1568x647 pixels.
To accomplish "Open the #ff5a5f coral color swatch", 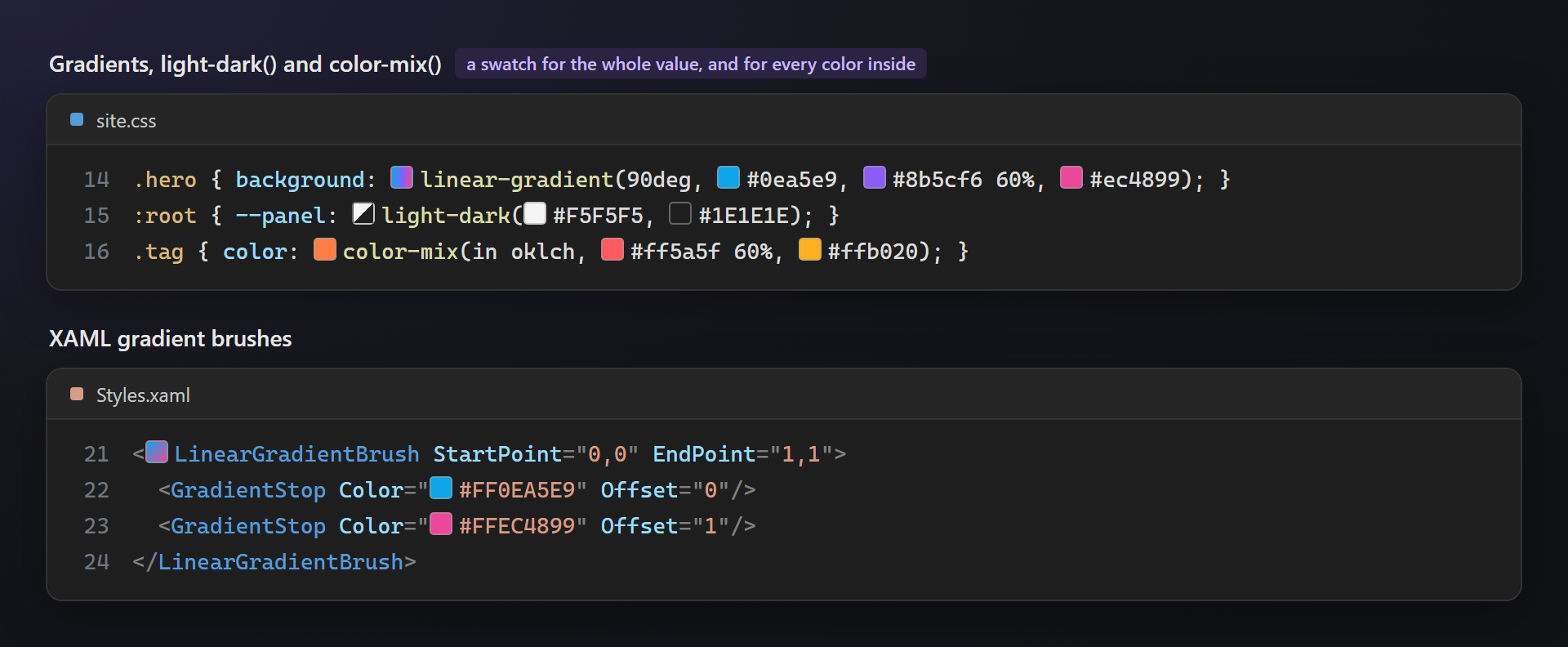I will click(612, 249).
